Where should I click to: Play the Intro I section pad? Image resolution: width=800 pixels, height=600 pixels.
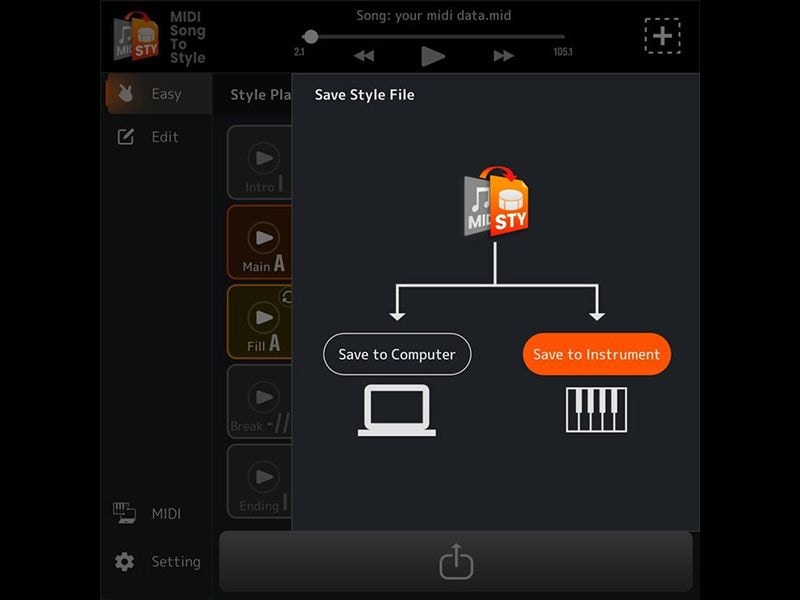(261, 160)
